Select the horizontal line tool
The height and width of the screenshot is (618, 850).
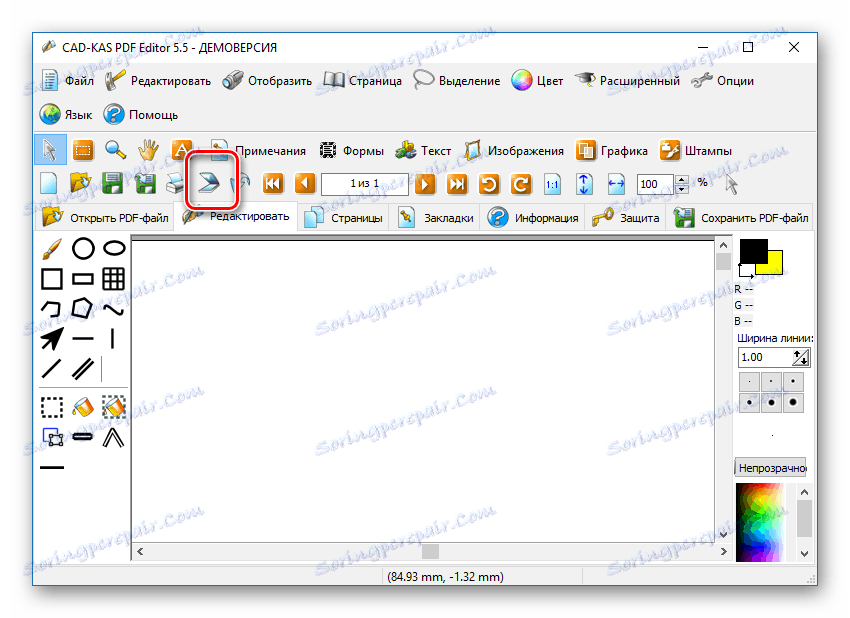(x=83, y=339)
